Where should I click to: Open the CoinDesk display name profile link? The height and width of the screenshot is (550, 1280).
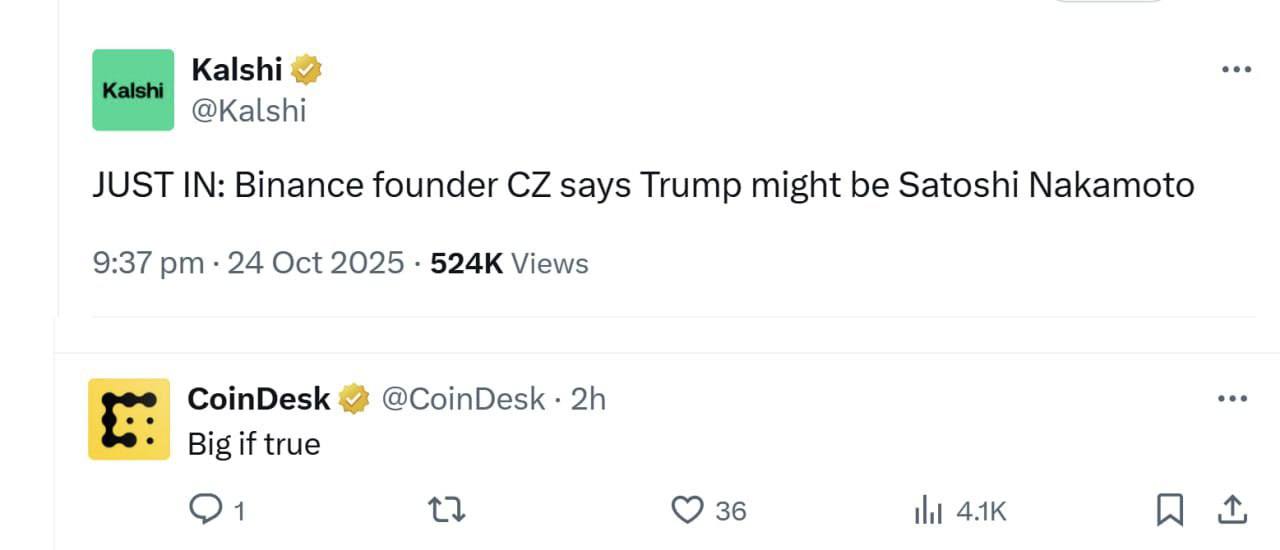(259, 399)
